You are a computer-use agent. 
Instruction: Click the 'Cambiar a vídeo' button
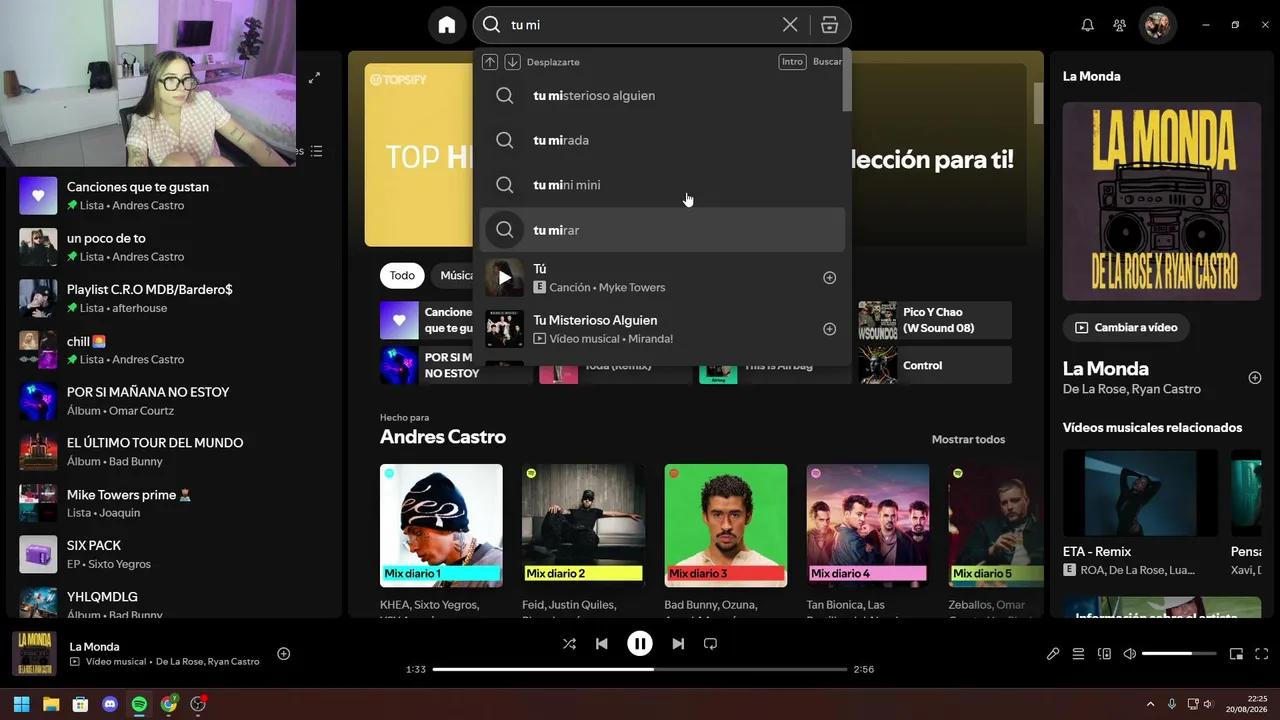[x=1126, y=327]
